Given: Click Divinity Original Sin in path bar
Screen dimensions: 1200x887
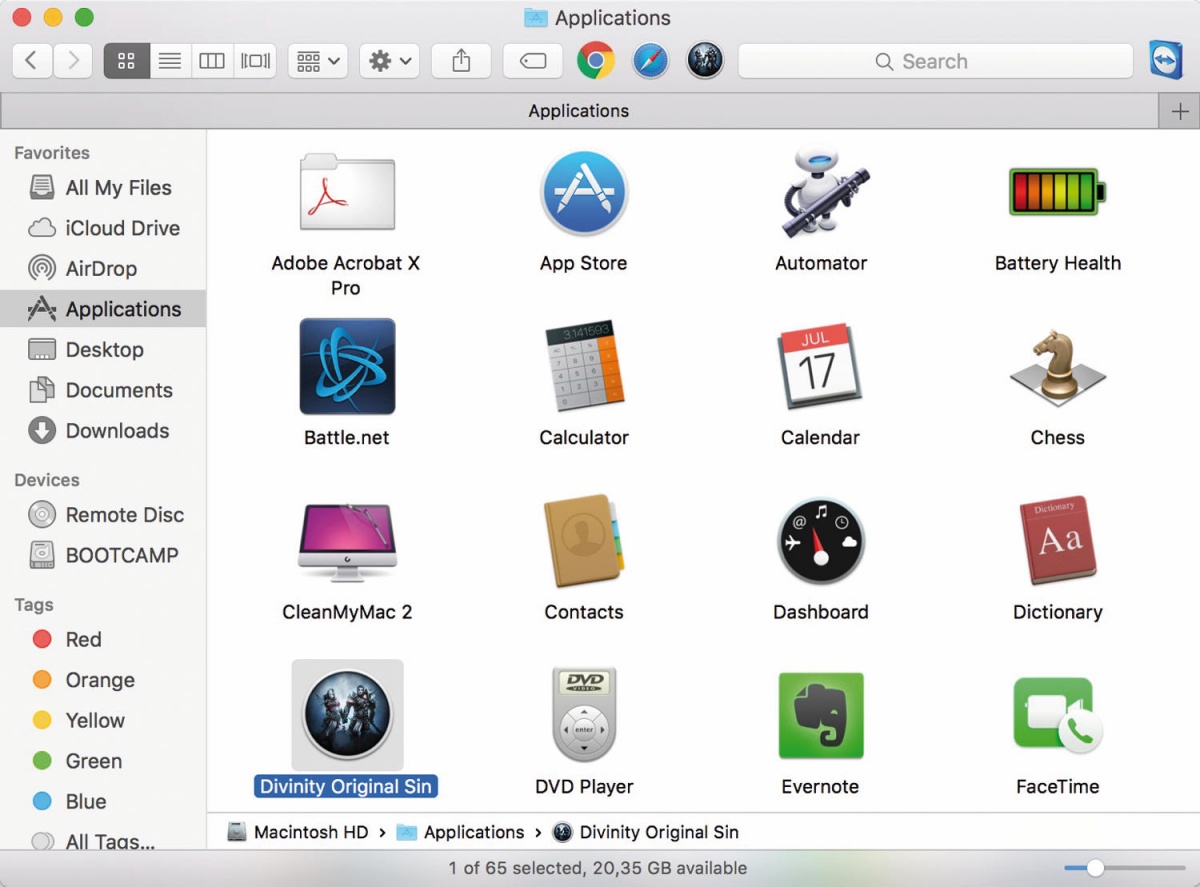Looking at the screenshot, I should click(646, 832).
